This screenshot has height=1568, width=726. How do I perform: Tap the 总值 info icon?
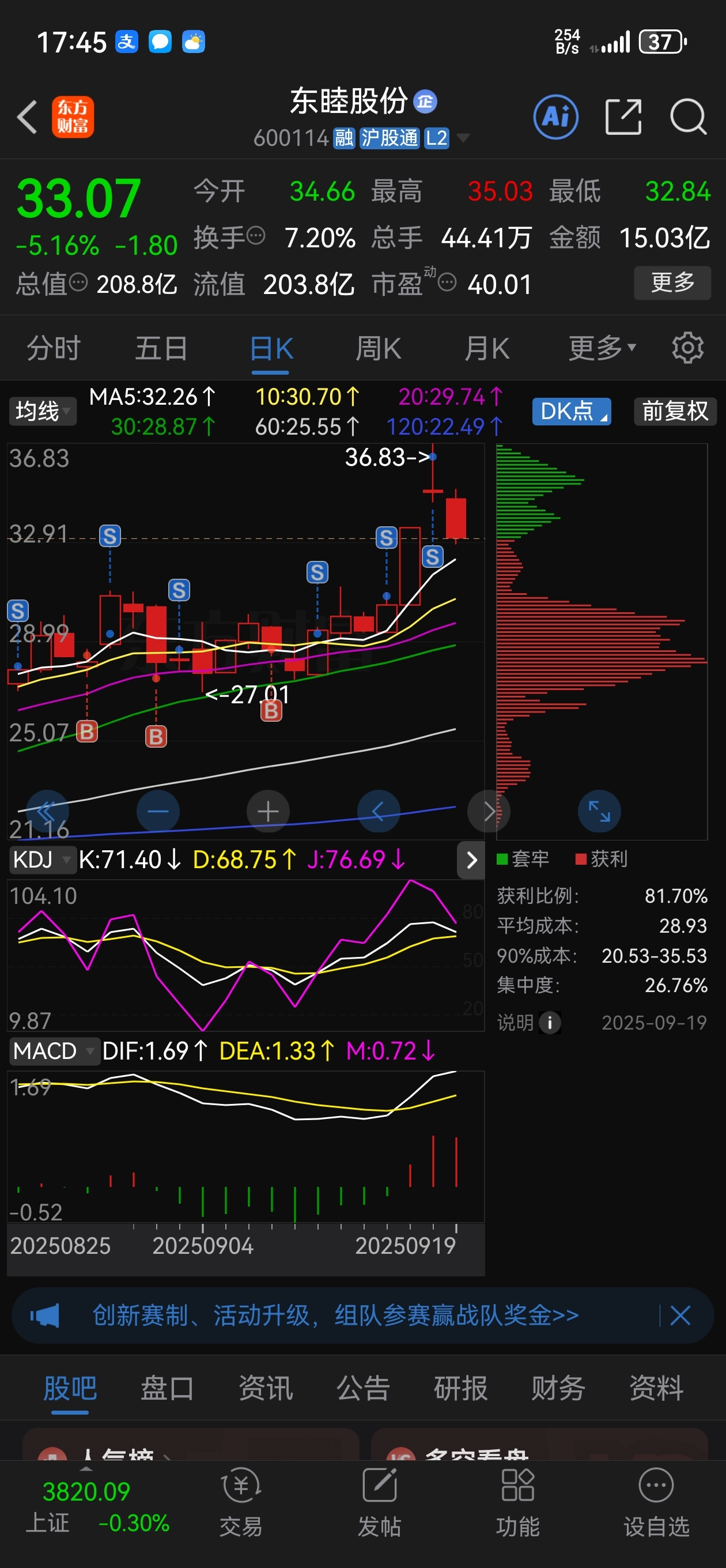point(78,282)
